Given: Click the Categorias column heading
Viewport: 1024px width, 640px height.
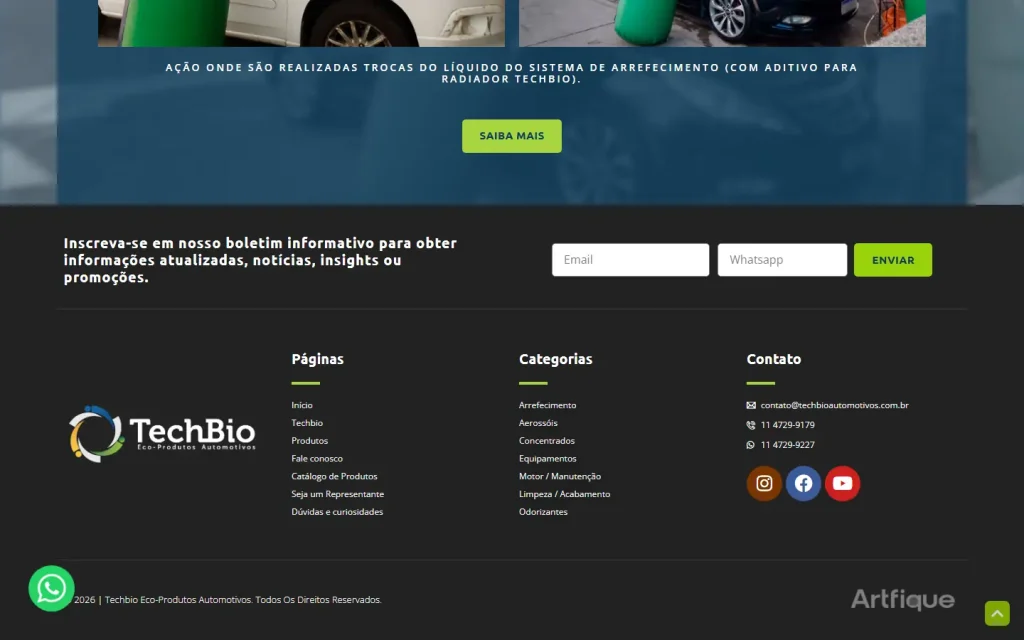Looking at the screenshot, I should (x=556, y=359).
